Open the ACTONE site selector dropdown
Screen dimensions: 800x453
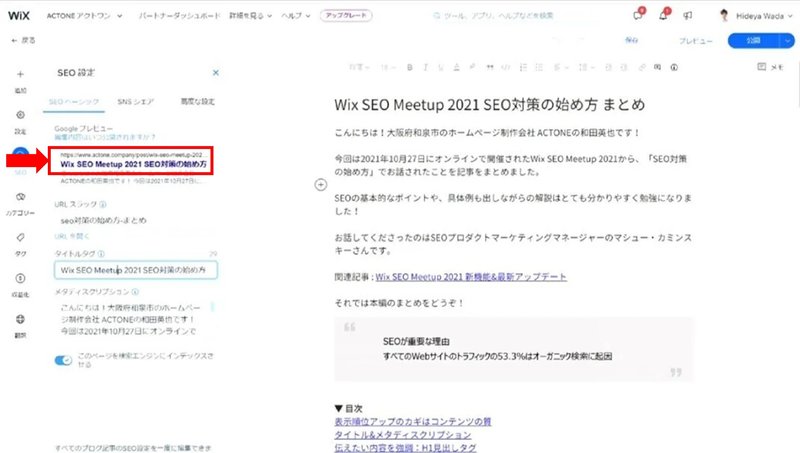coord(85,16)
